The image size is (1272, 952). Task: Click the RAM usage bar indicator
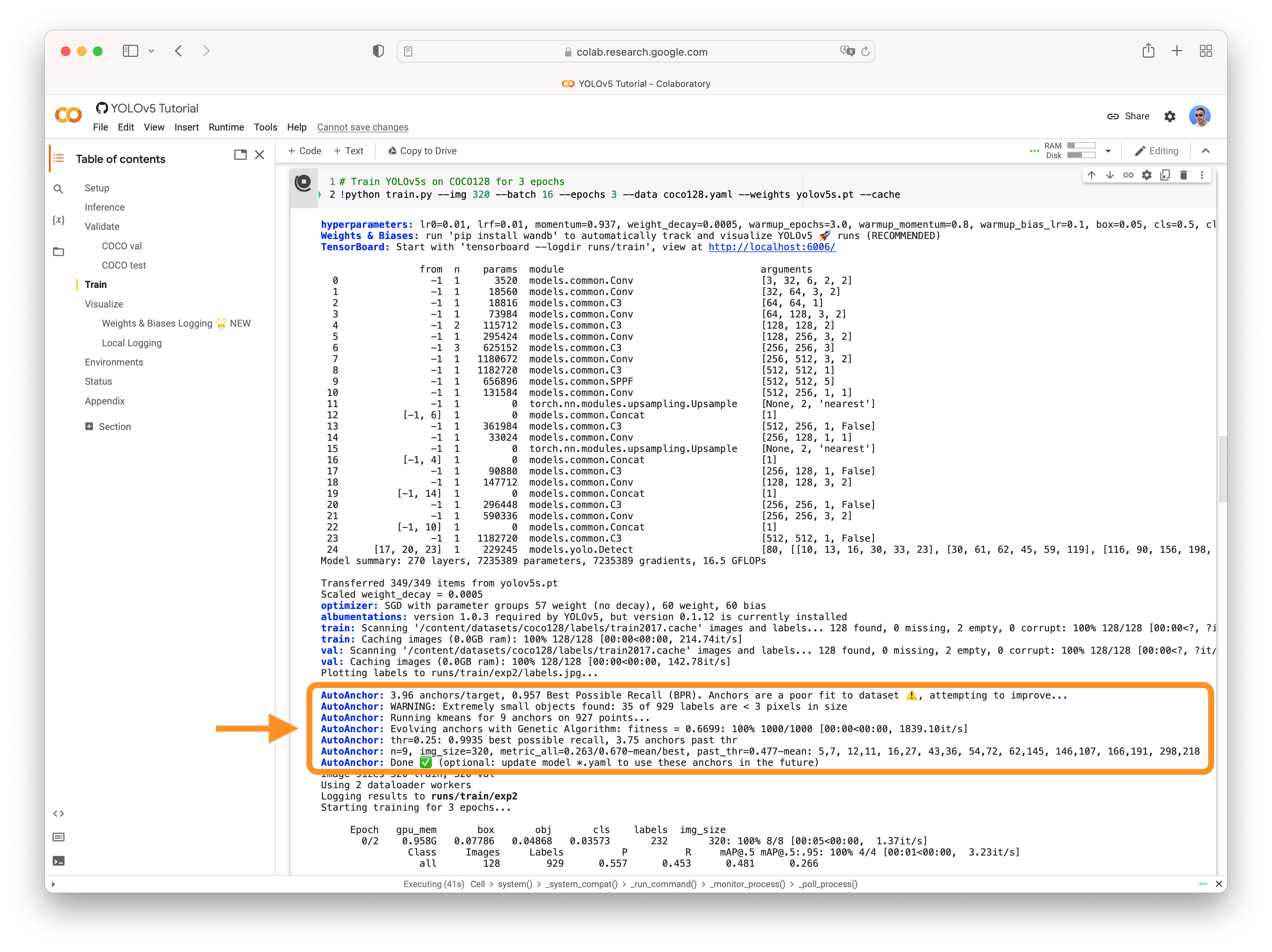(x=1081, y=146)
